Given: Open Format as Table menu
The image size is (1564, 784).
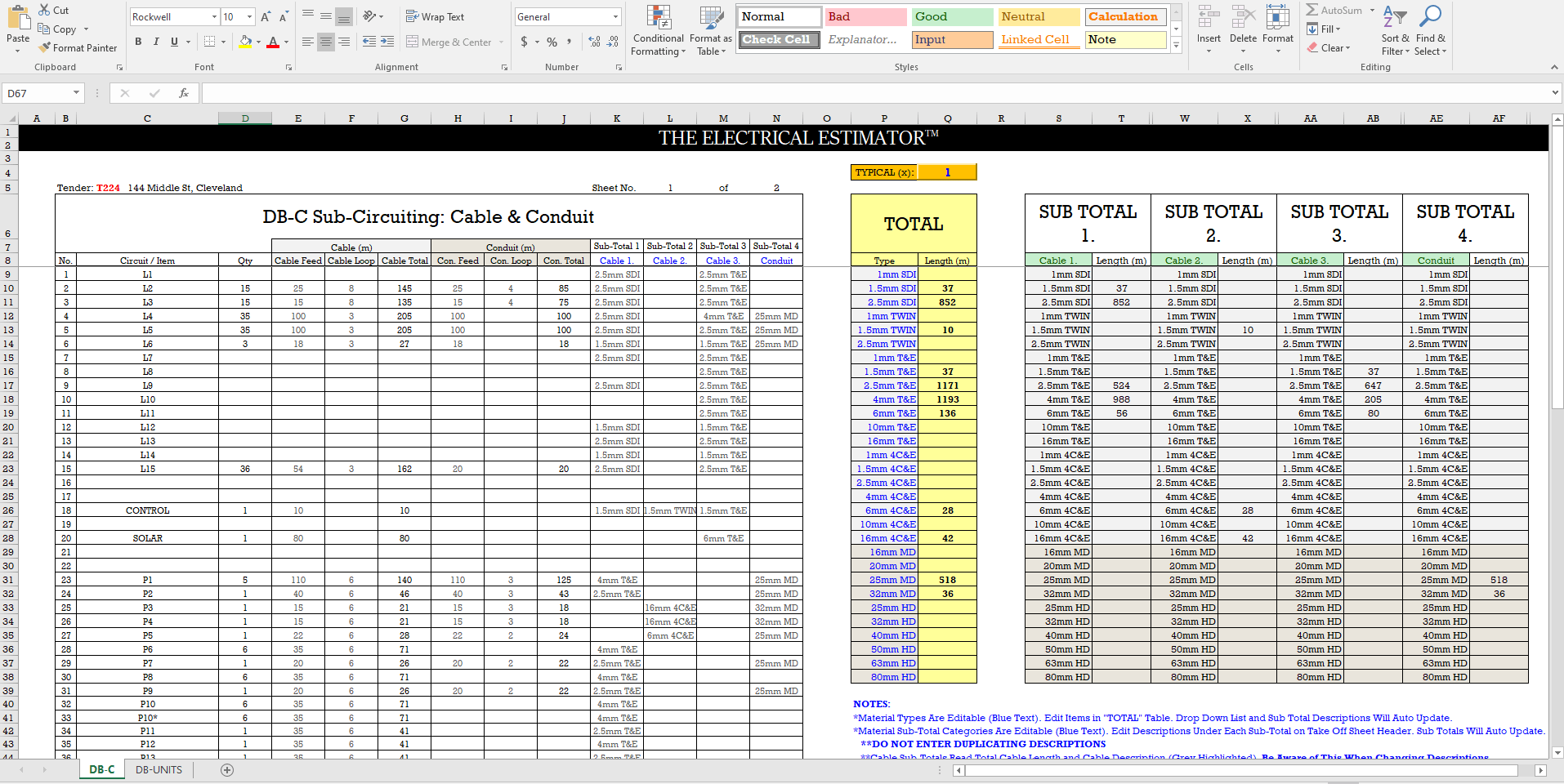Looking at the screenshot, I should [x=711, y=31].
